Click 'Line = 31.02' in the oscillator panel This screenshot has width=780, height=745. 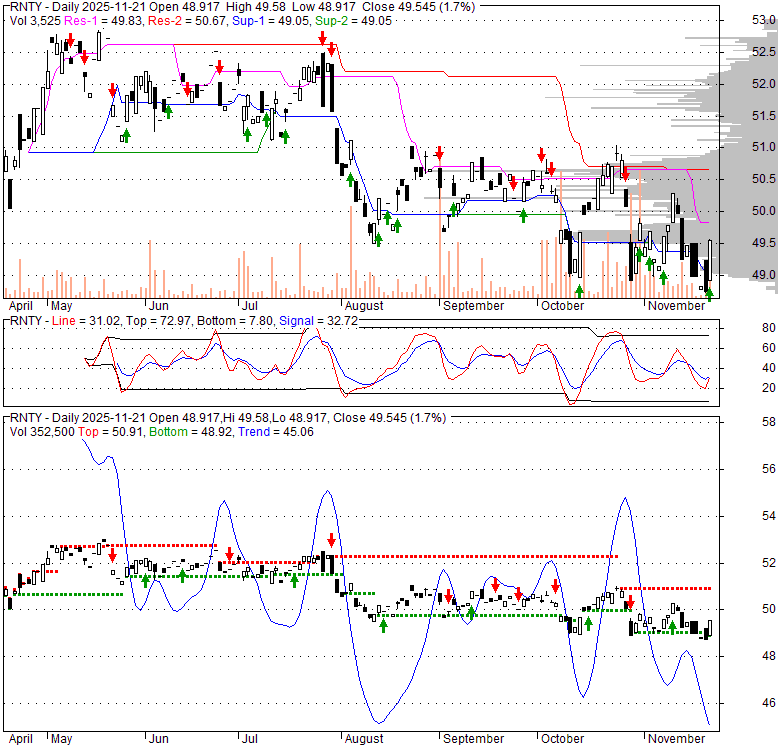pos(86,321)
